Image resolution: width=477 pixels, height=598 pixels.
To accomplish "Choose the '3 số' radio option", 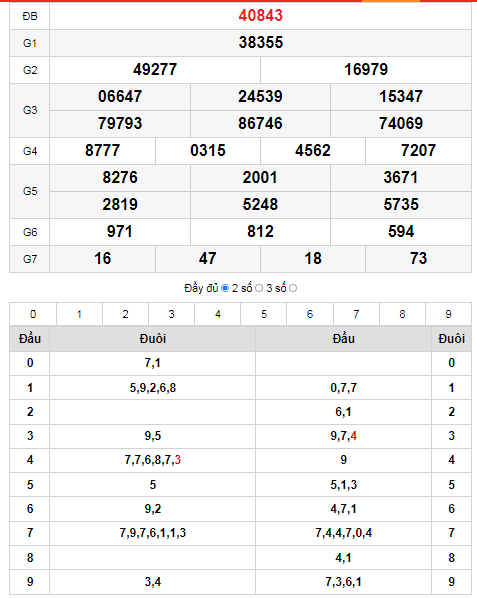I will [x=293, y=288].
